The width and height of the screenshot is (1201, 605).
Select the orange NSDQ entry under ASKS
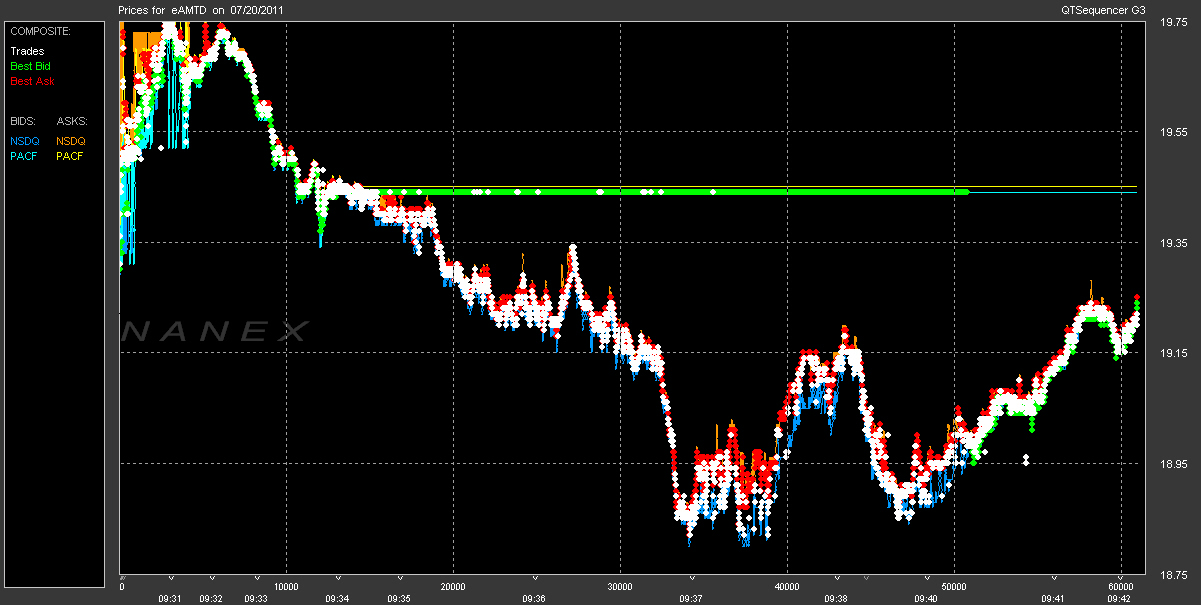(x=71, y=141)
